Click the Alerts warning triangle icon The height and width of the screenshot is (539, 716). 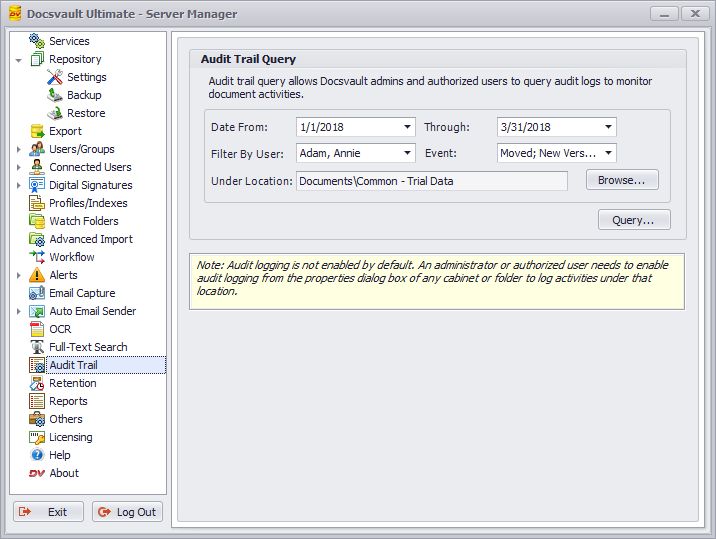click(x=37, y=275)
